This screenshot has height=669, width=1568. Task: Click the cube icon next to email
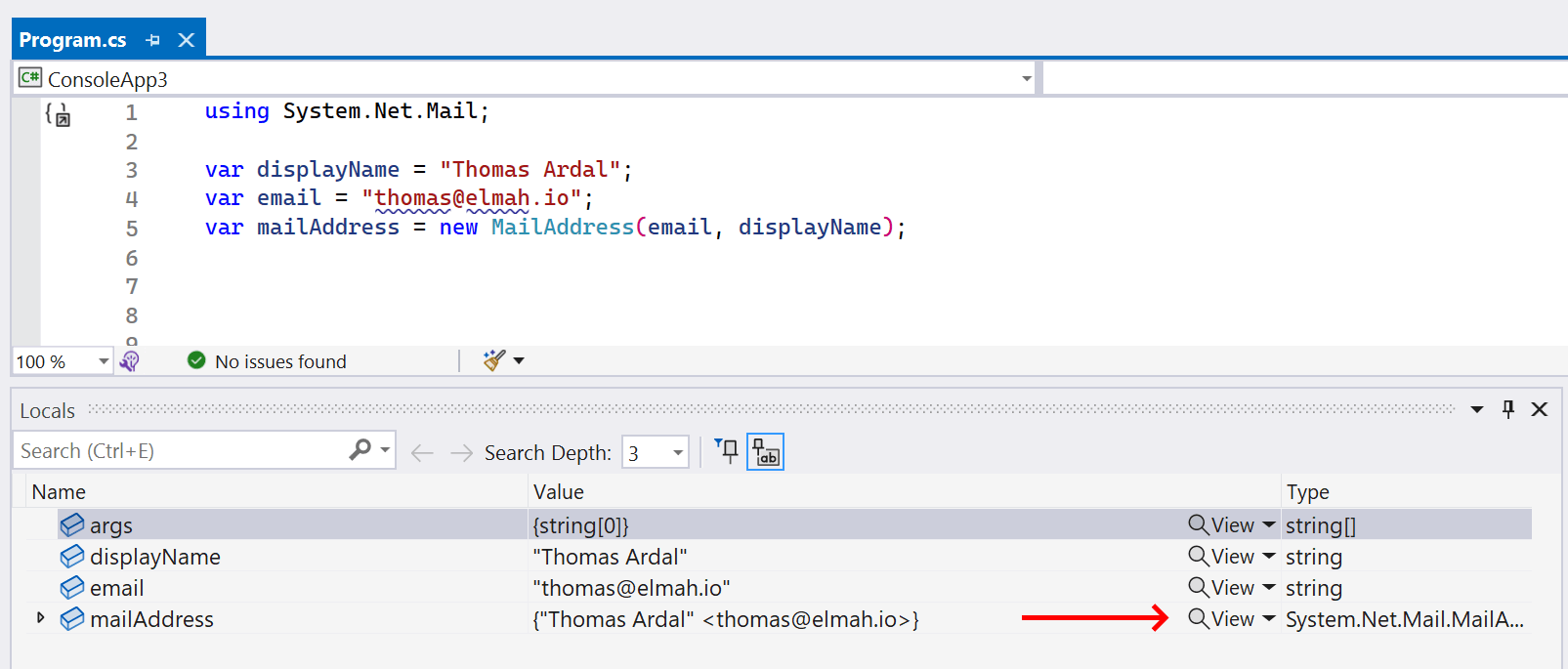(72, 587)
